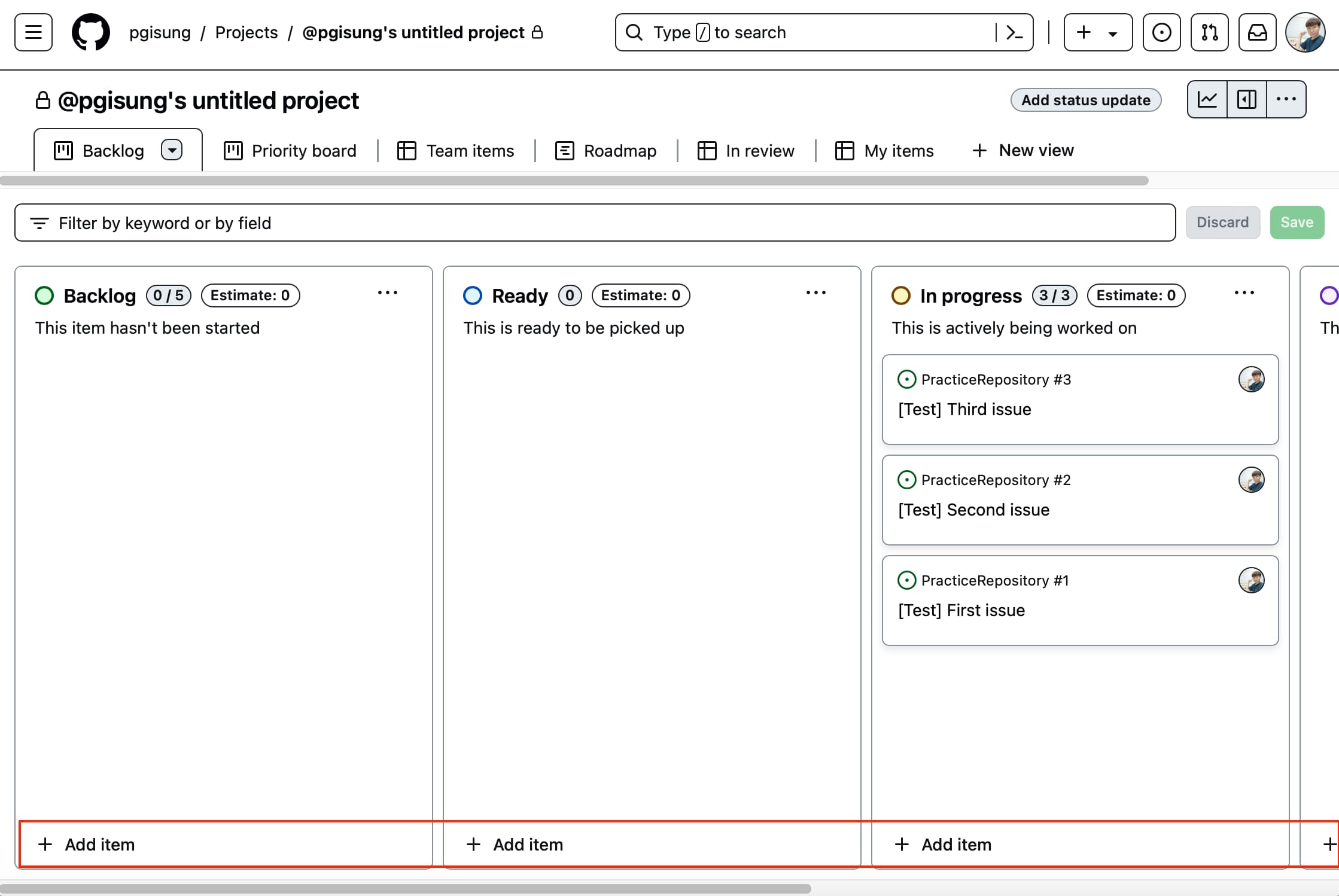Click the Save button

pos(1297,223)
